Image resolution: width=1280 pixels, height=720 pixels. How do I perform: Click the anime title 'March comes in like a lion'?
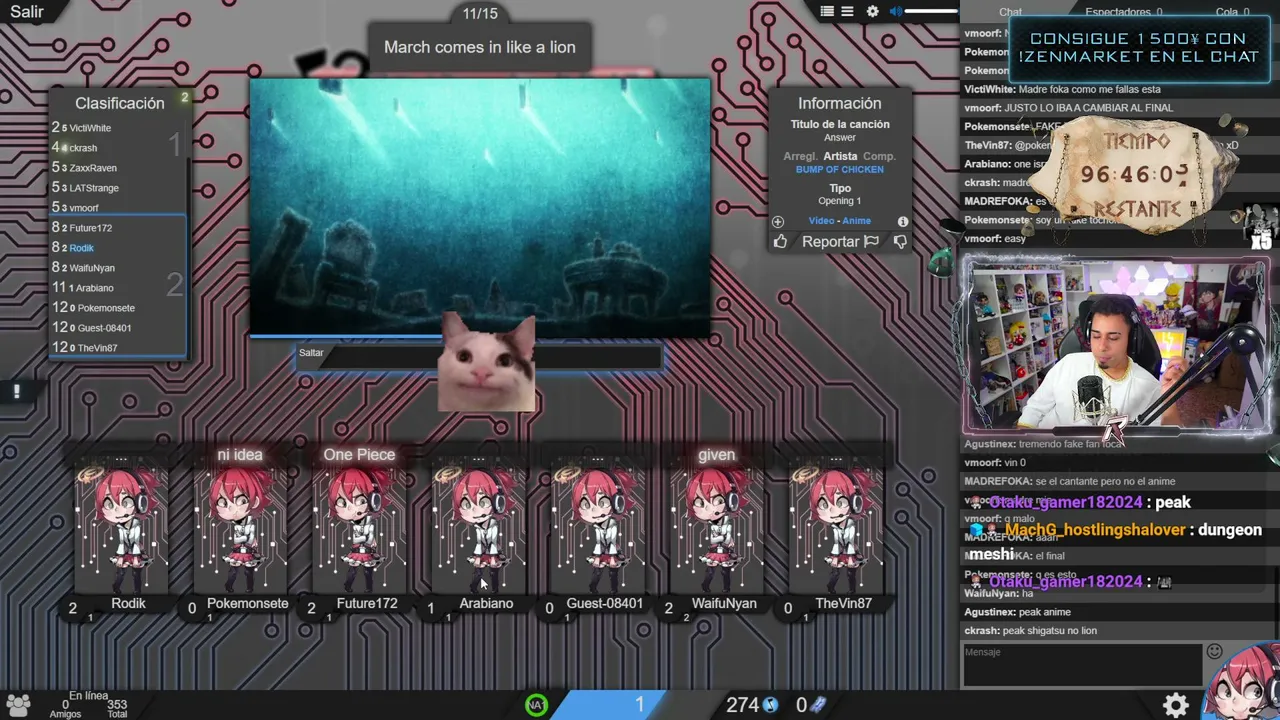click(x=480, y=47)
